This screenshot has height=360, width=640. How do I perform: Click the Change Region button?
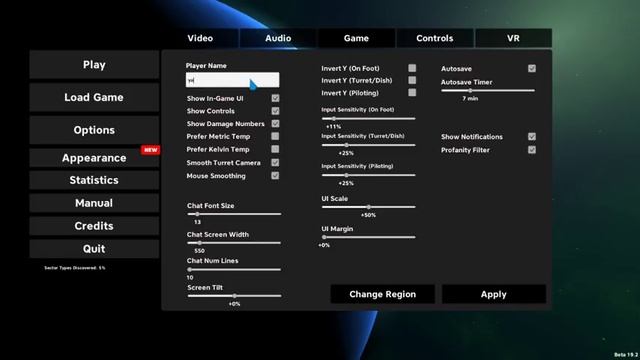tap(382, 294)
